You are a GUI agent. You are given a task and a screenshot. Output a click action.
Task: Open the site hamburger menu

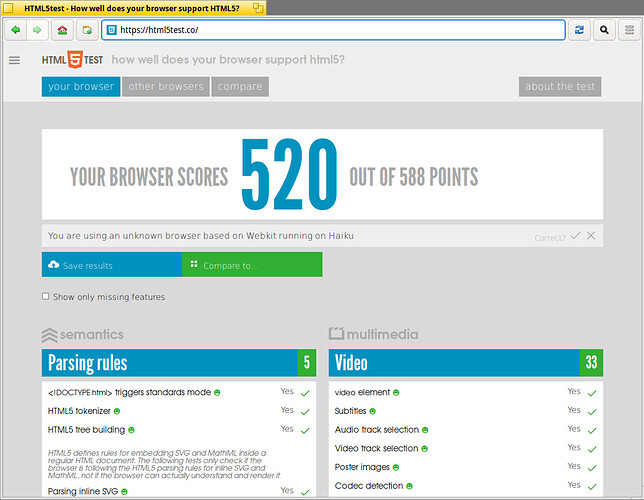[x=14, y=60]
